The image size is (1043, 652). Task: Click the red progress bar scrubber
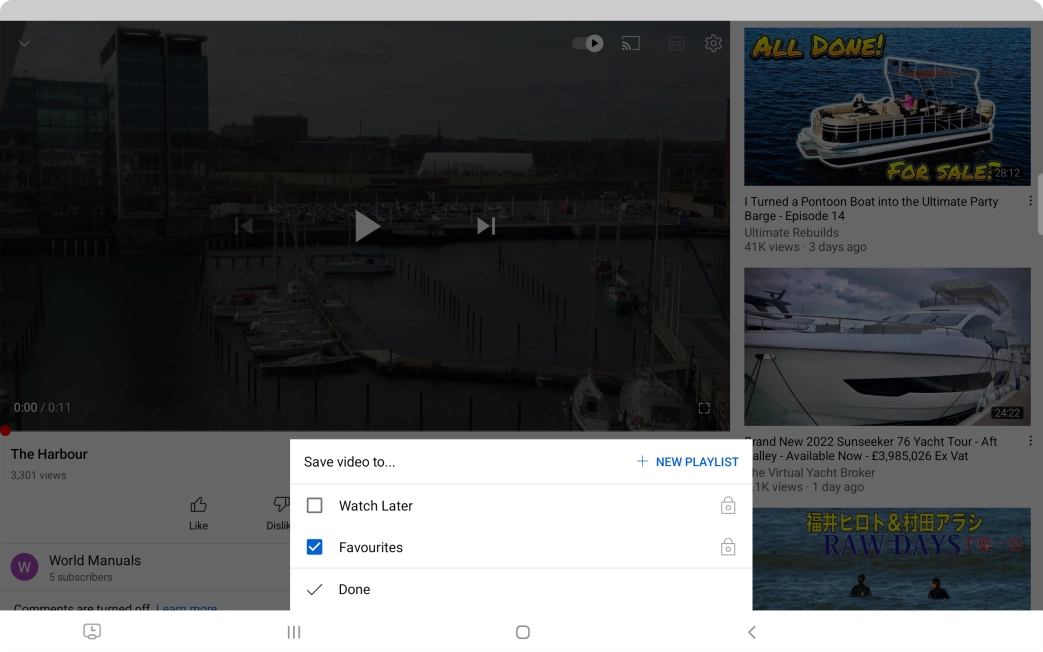point(5,431)
